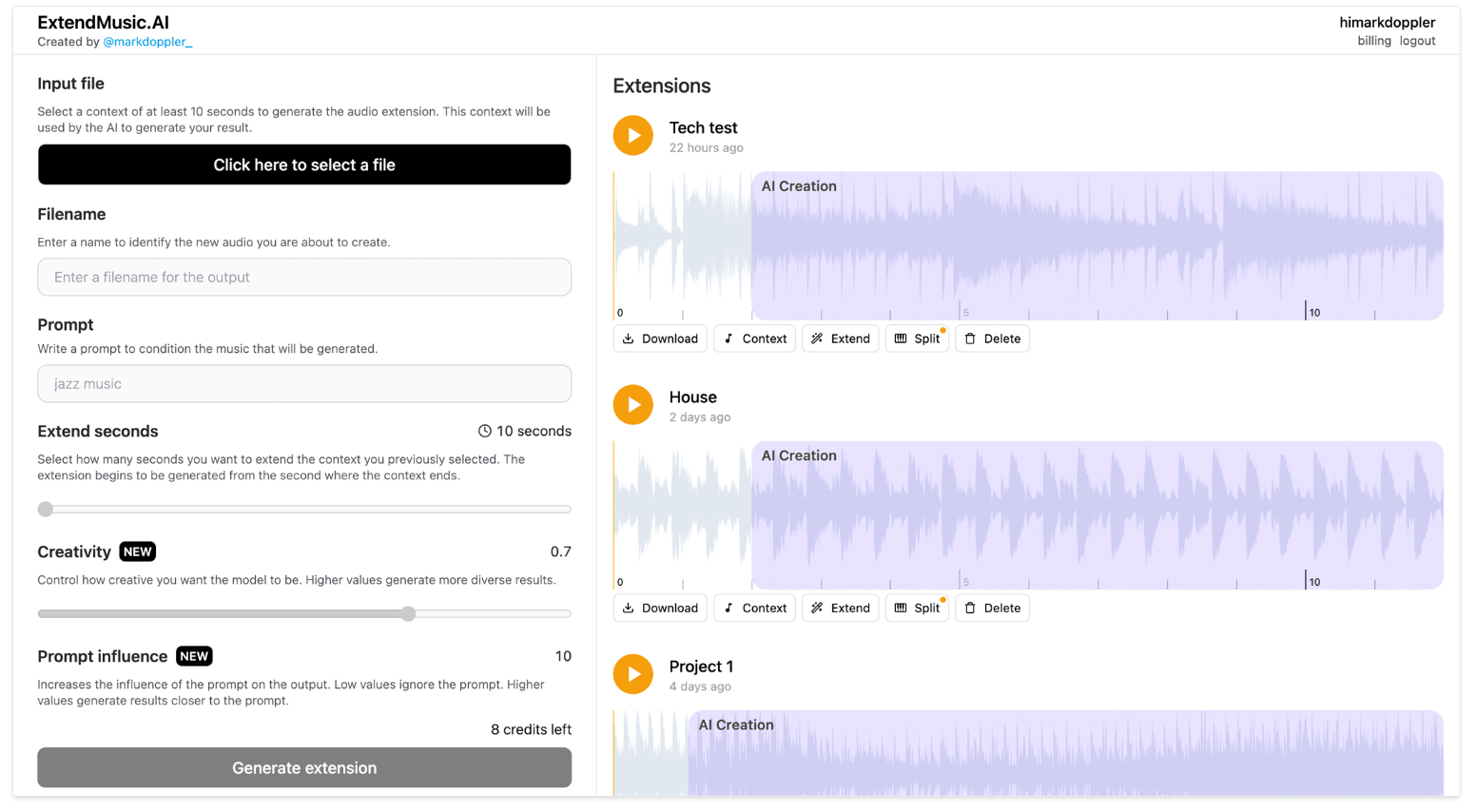Log out of the account
Image resolution: width=1476 pixels, height=812 pixels.
(1417, 41)
